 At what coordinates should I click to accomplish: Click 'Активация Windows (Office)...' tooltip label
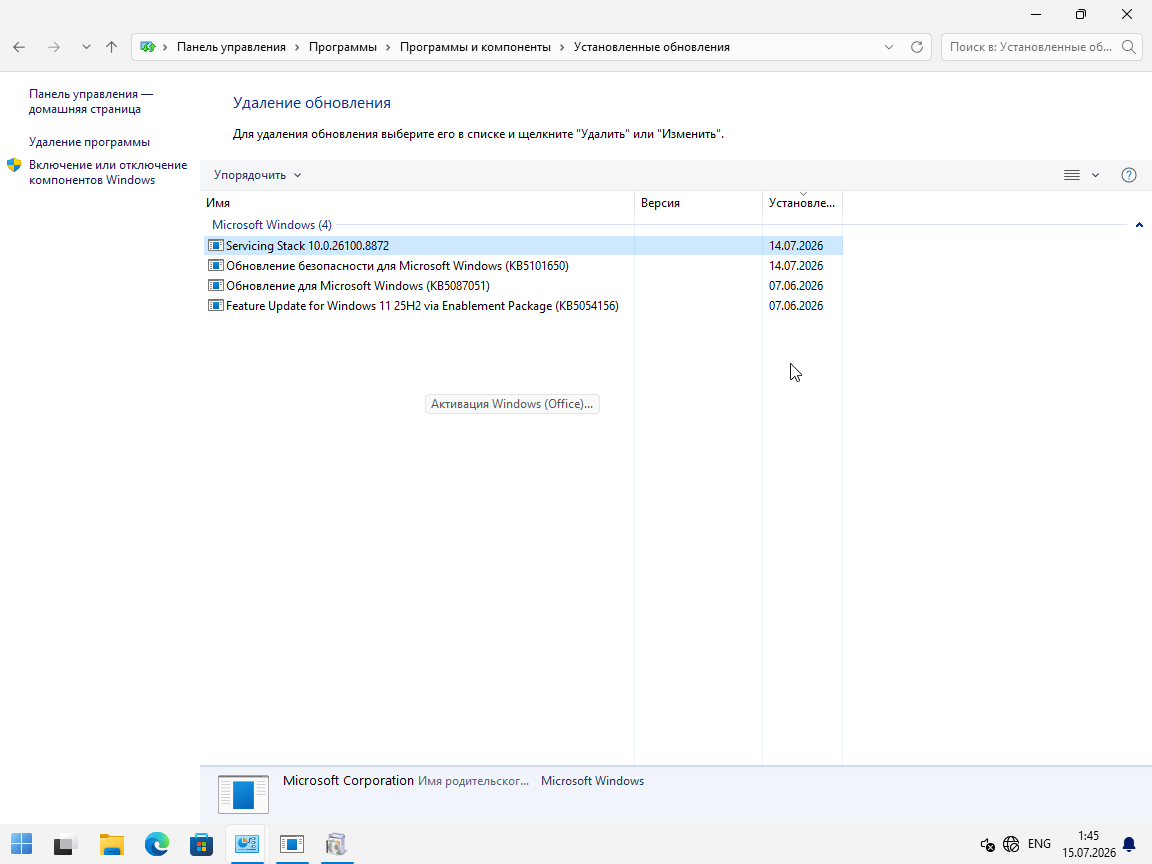tap(512, 404)
